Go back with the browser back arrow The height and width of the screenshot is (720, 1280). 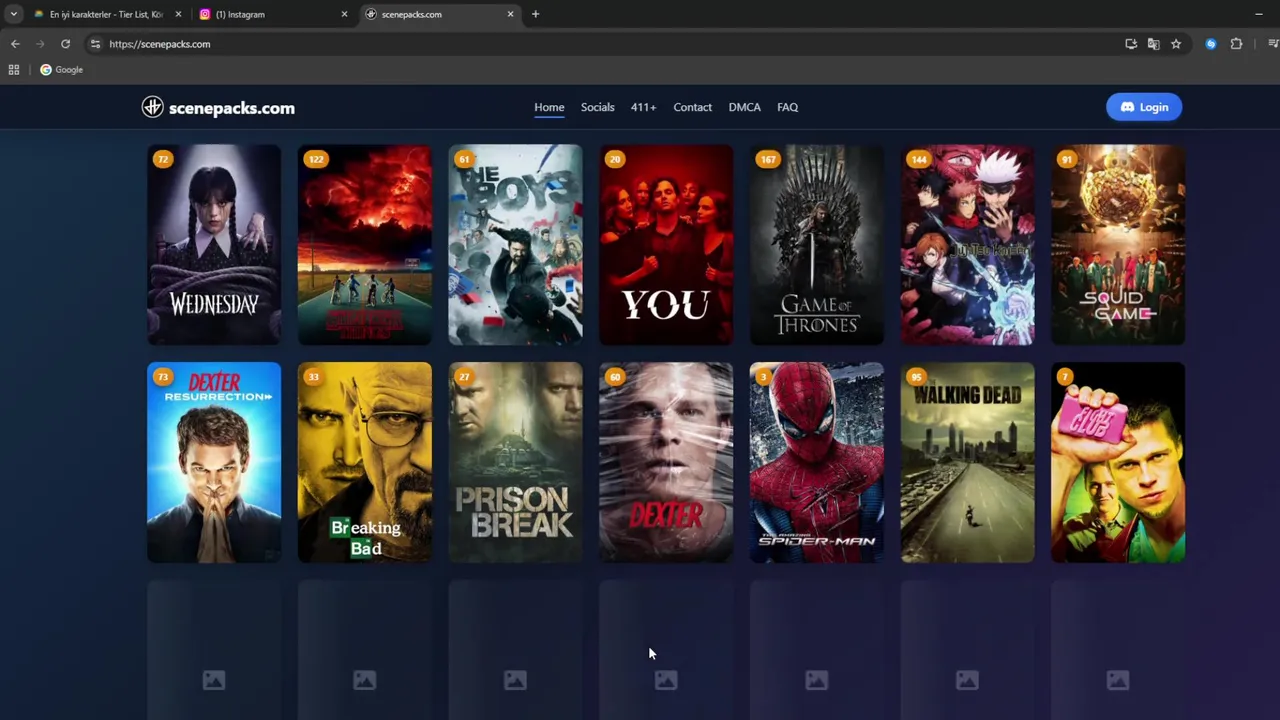pyautogui.click(x=15, y=44)
